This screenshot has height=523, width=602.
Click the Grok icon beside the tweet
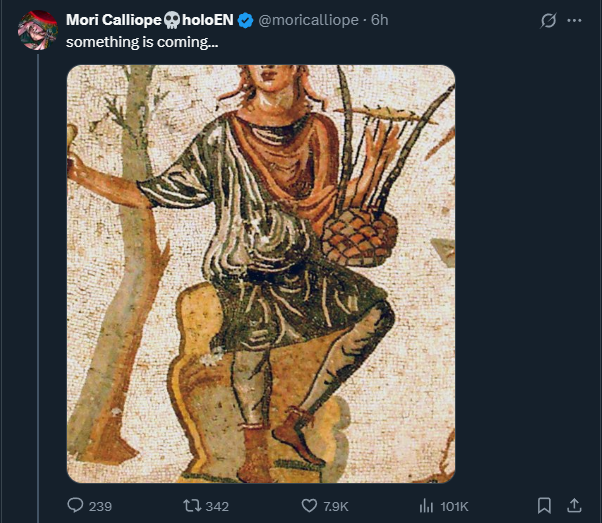(548, 20)
